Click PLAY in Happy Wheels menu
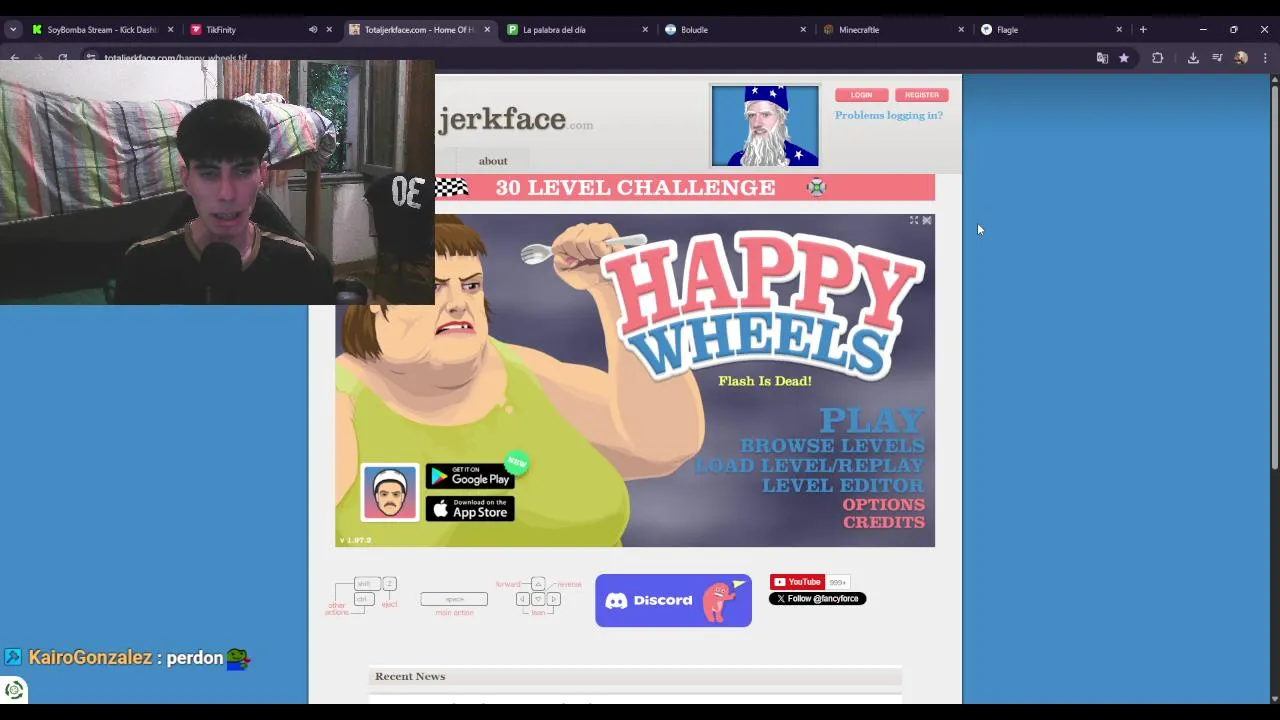The height and width of the screenshot is (720, 1280). (x=871, y=419)
